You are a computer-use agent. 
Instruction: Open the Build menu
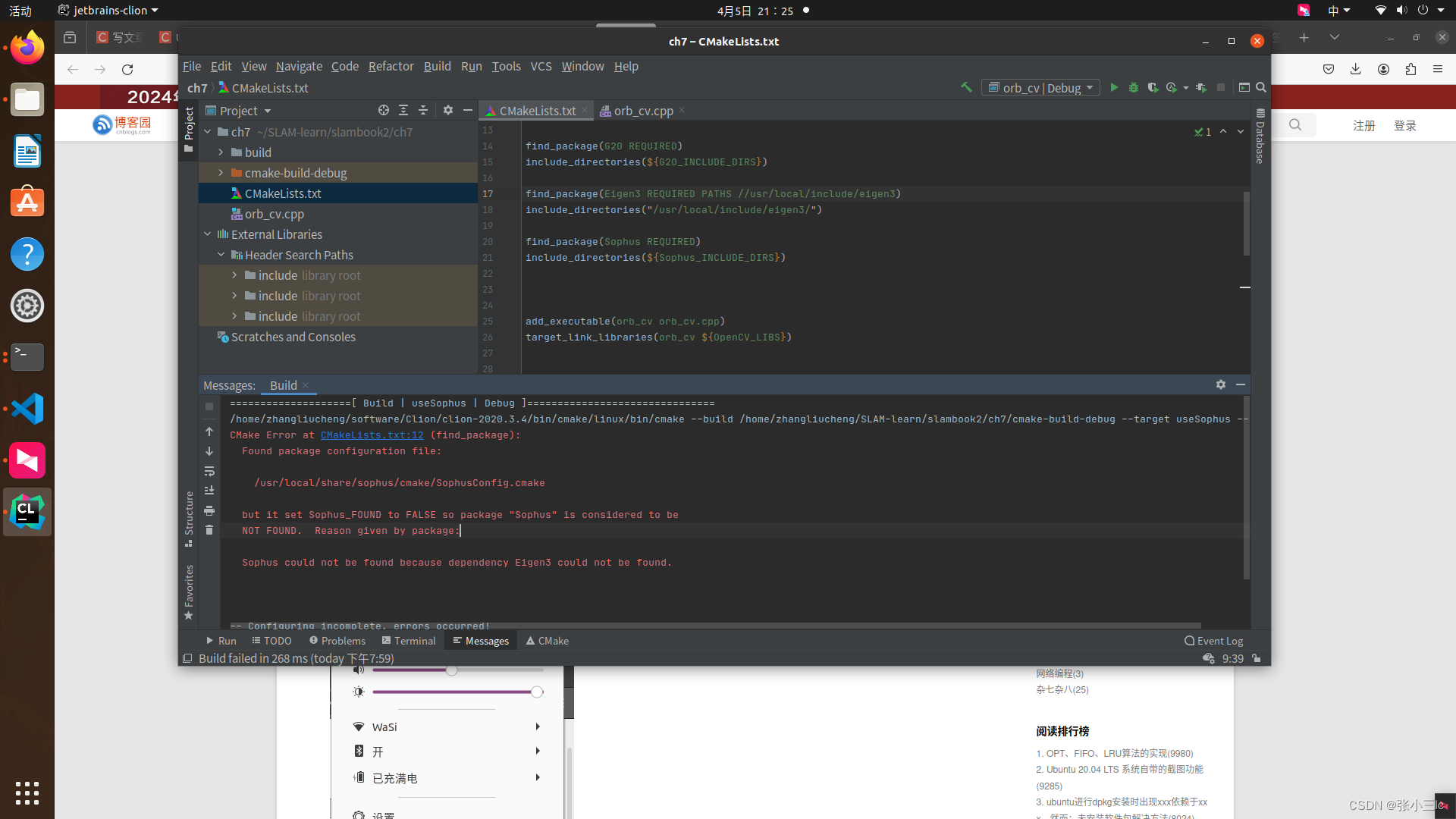(x=437, y=66)
